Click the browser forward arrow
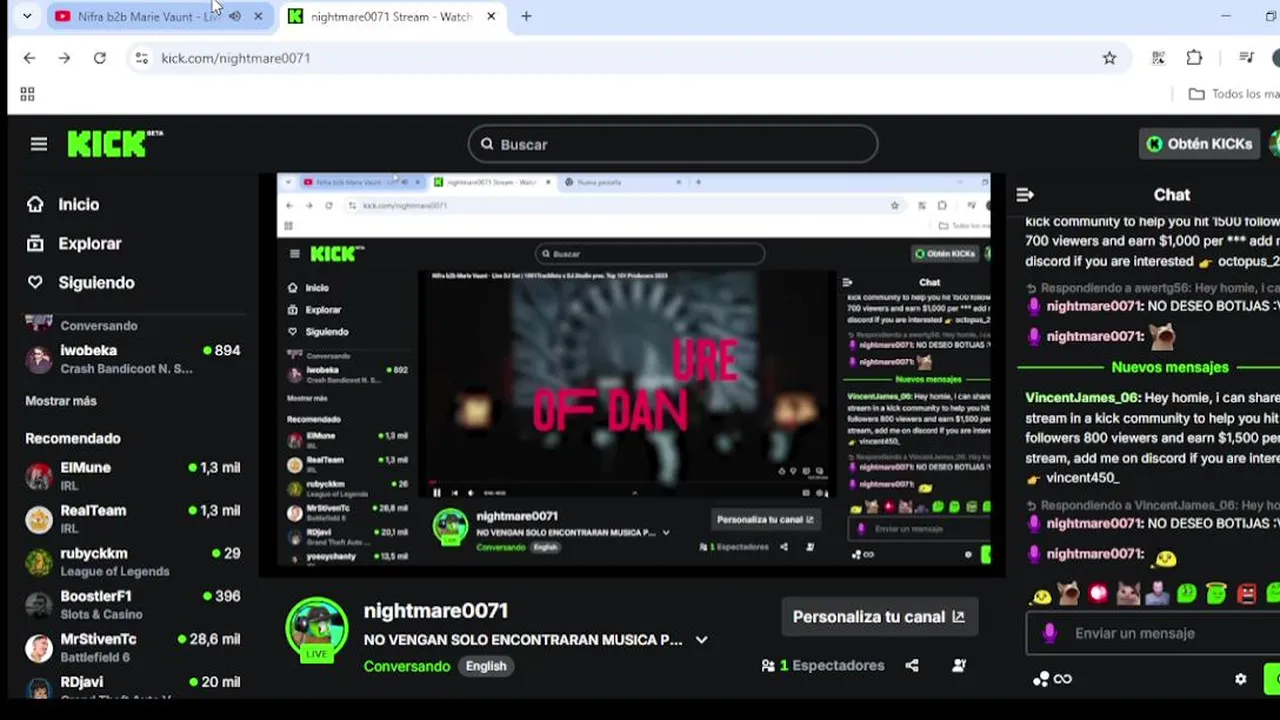The width and height of the screenshot is (1280, 720). pos(64,58)
